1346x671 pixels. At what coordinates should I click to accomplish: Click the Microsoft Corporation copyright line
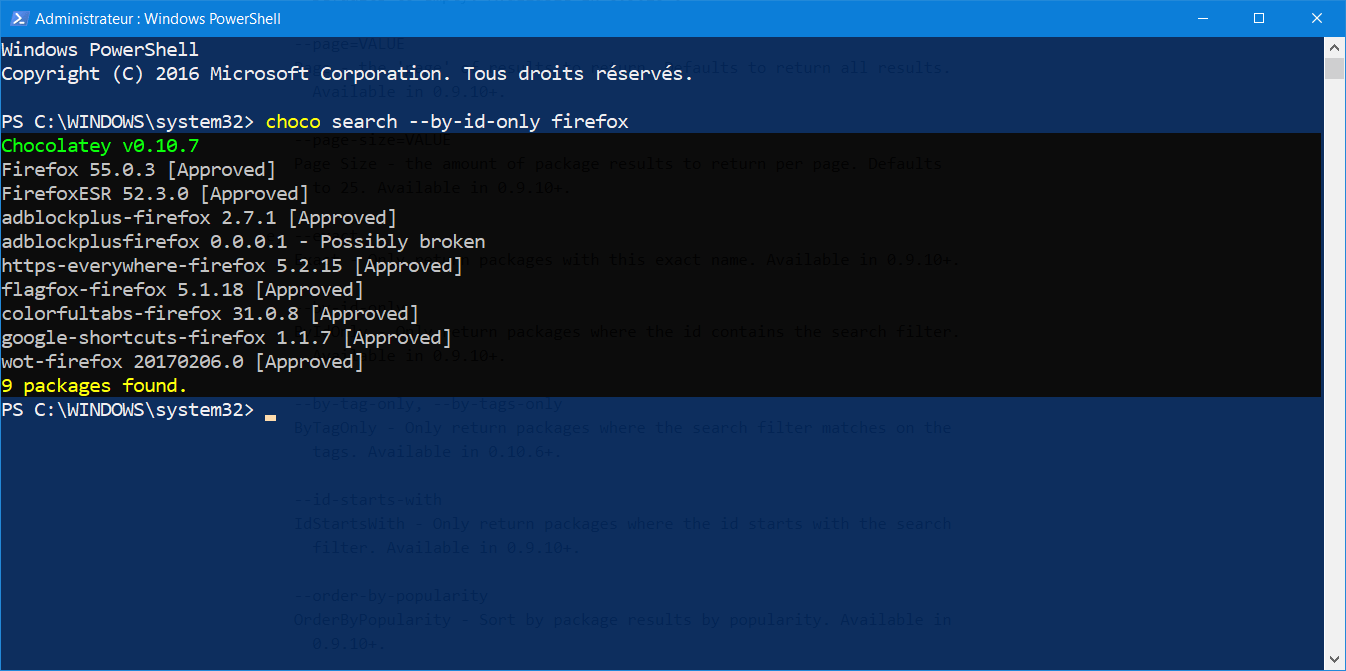click(x=347, y=74)
